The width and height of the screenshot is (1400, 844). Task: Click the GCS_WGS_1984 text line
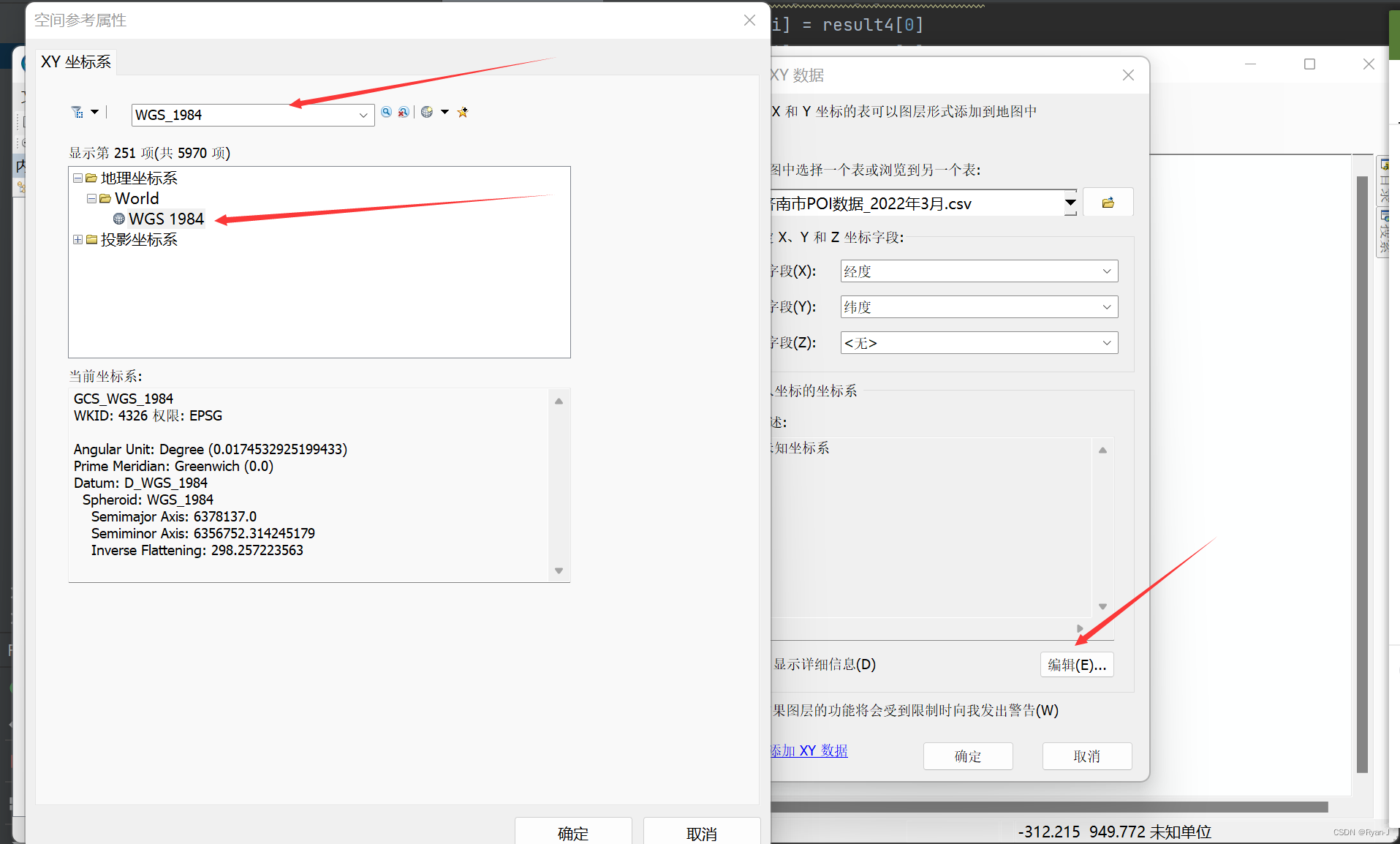coord(124,399)
